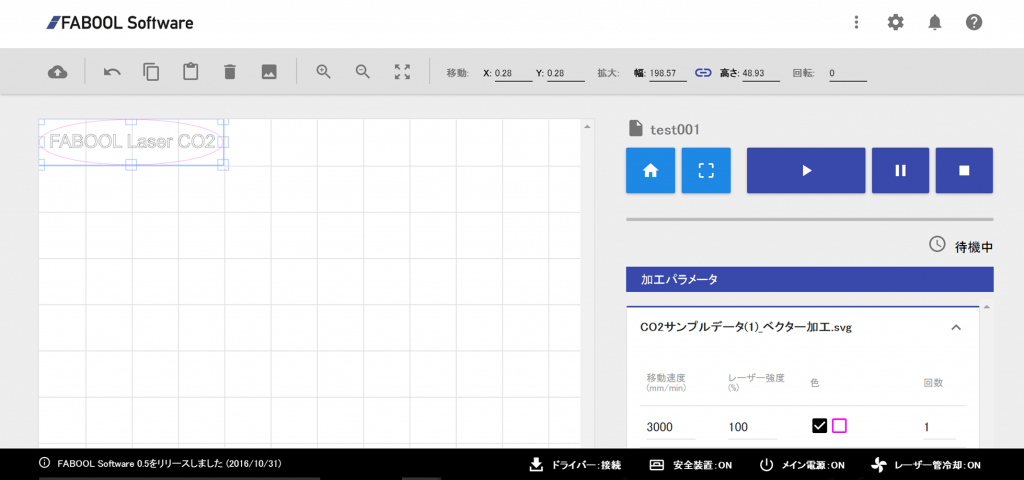Open the help question mark

coord(974,22)
